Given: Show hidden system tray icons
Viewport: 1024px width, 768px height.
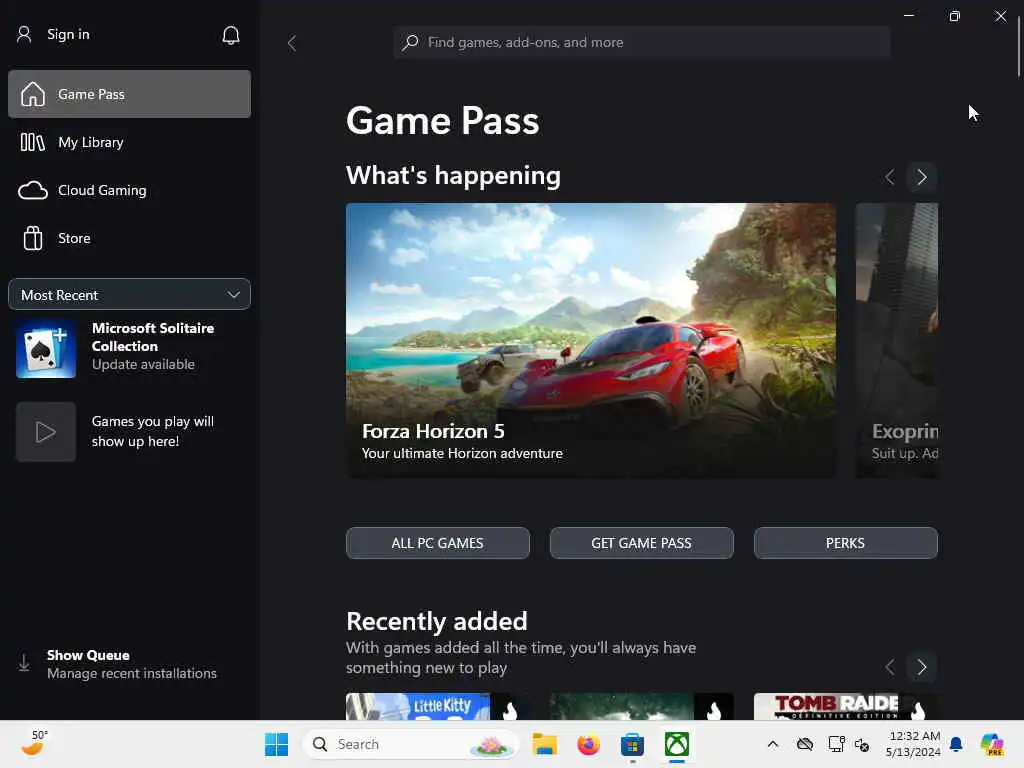Looking at the screenshot, I should (x=773, y=744).
